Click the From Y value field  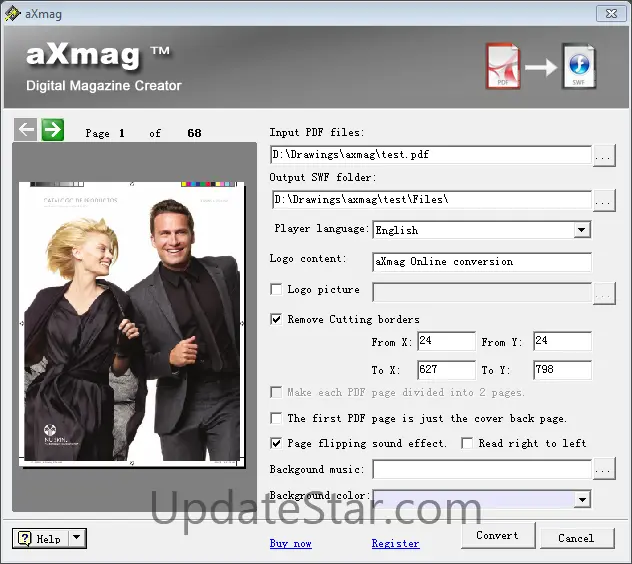(x=562, y=341)
